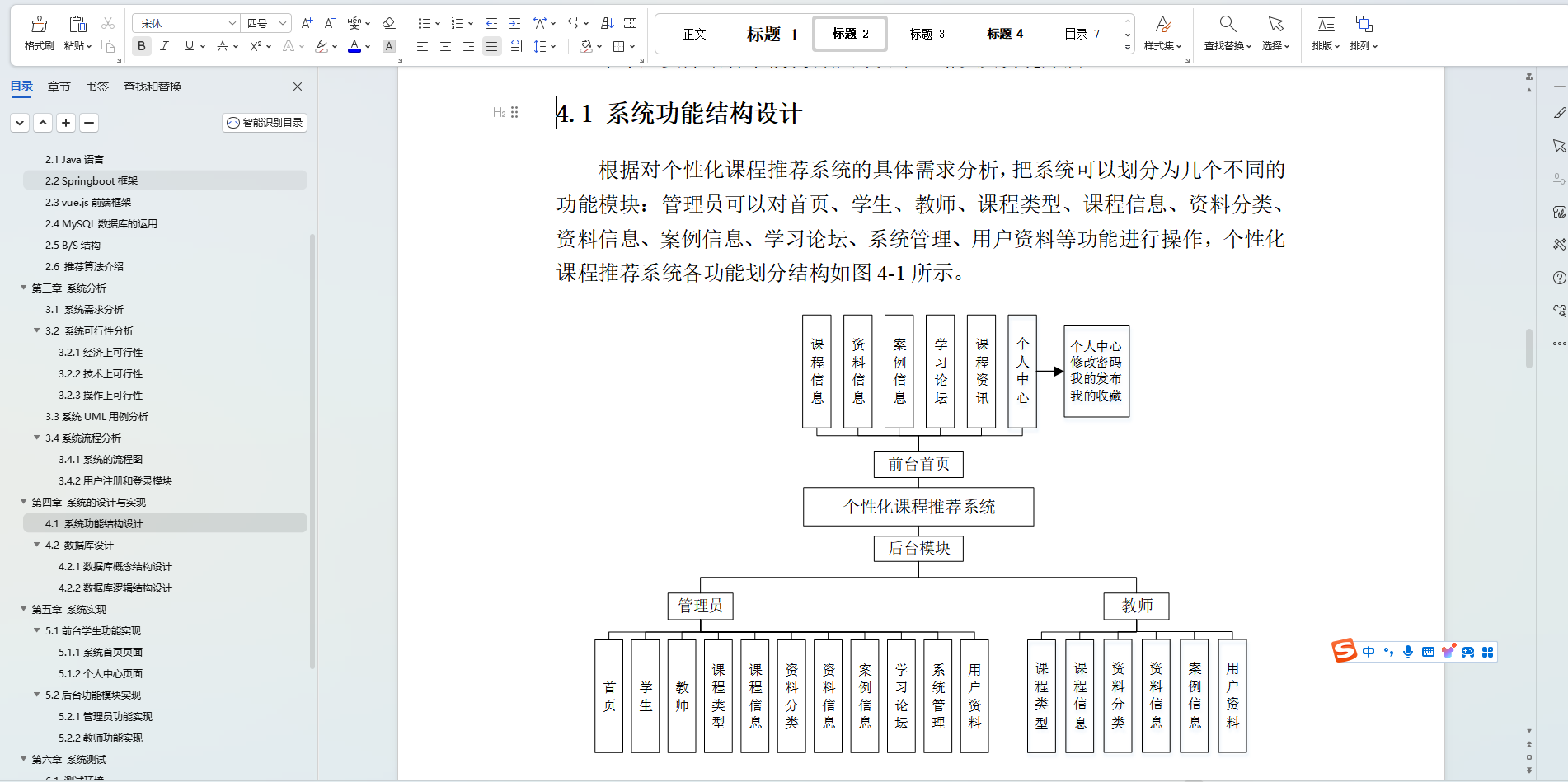Switch to 目录 tab in navigation pane
Image resolution: width=1568 pixels, height=782 pixels.
pos(21,86)
